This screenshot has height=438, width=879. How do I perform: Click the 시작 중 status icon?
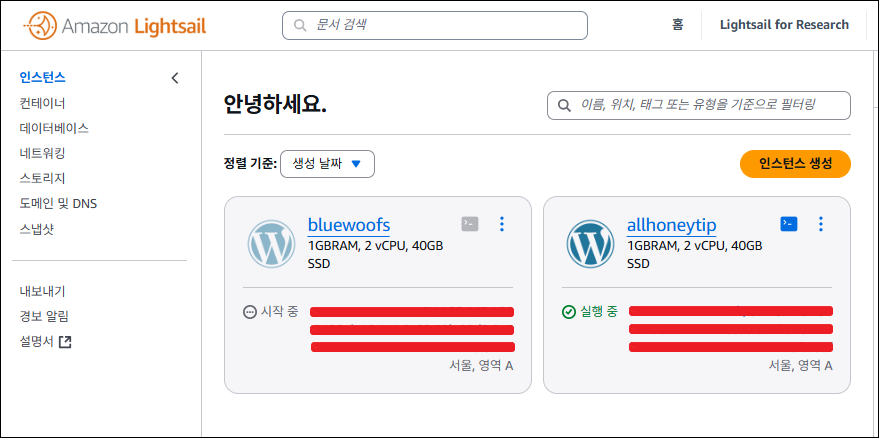(x=249, y=312)
